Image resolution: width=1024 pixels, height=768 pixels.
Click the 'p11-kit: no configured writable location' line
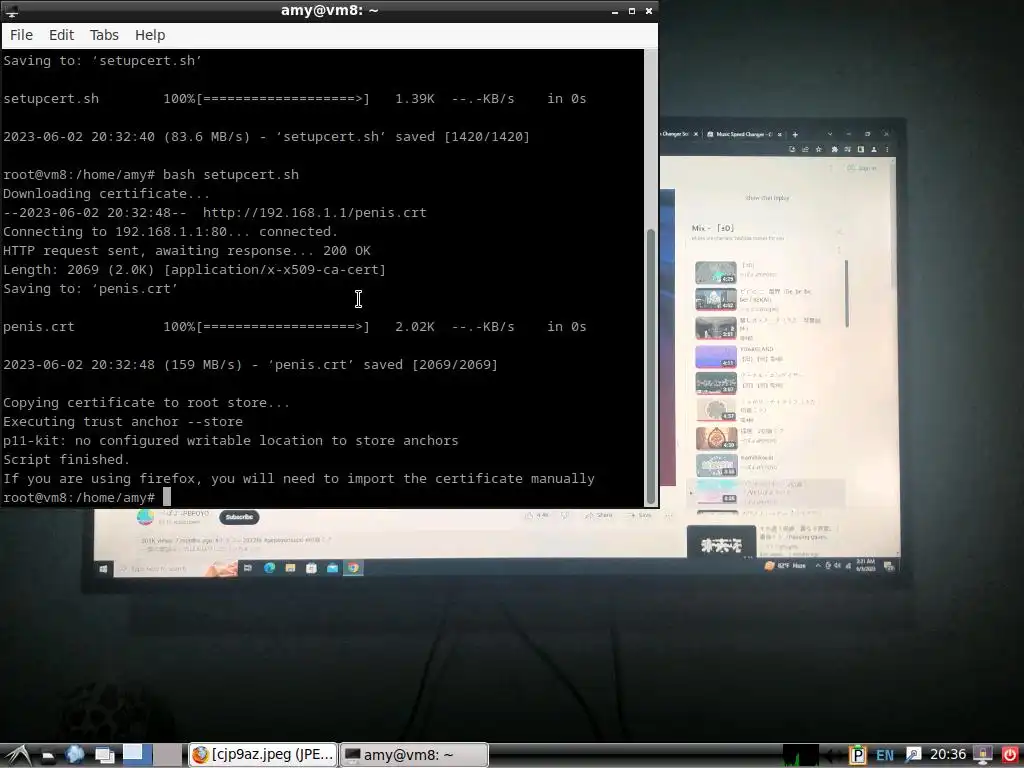(x=231, y=441)
